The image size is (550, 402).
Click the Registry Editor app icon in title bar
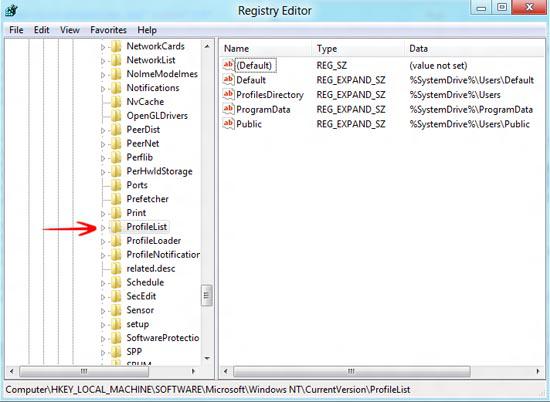[x=11, y=10]
